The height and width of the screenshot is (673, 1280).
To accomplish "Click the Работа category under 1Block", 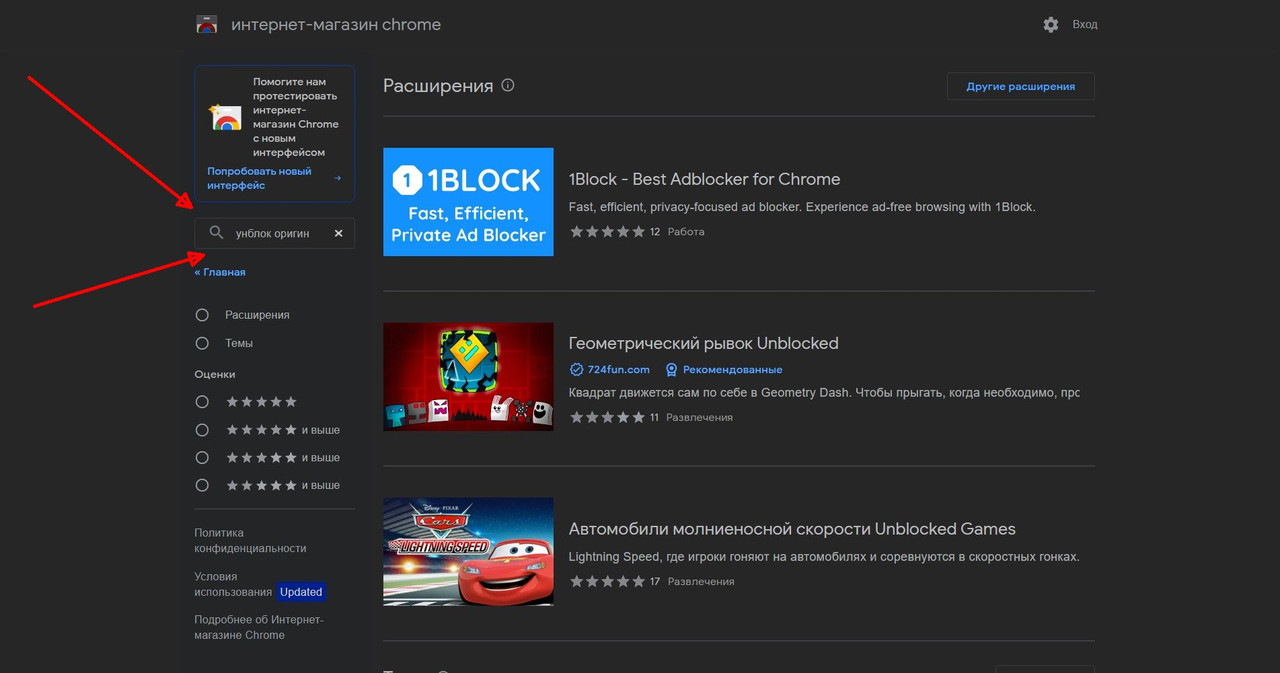I will click(x=686, y=232).
